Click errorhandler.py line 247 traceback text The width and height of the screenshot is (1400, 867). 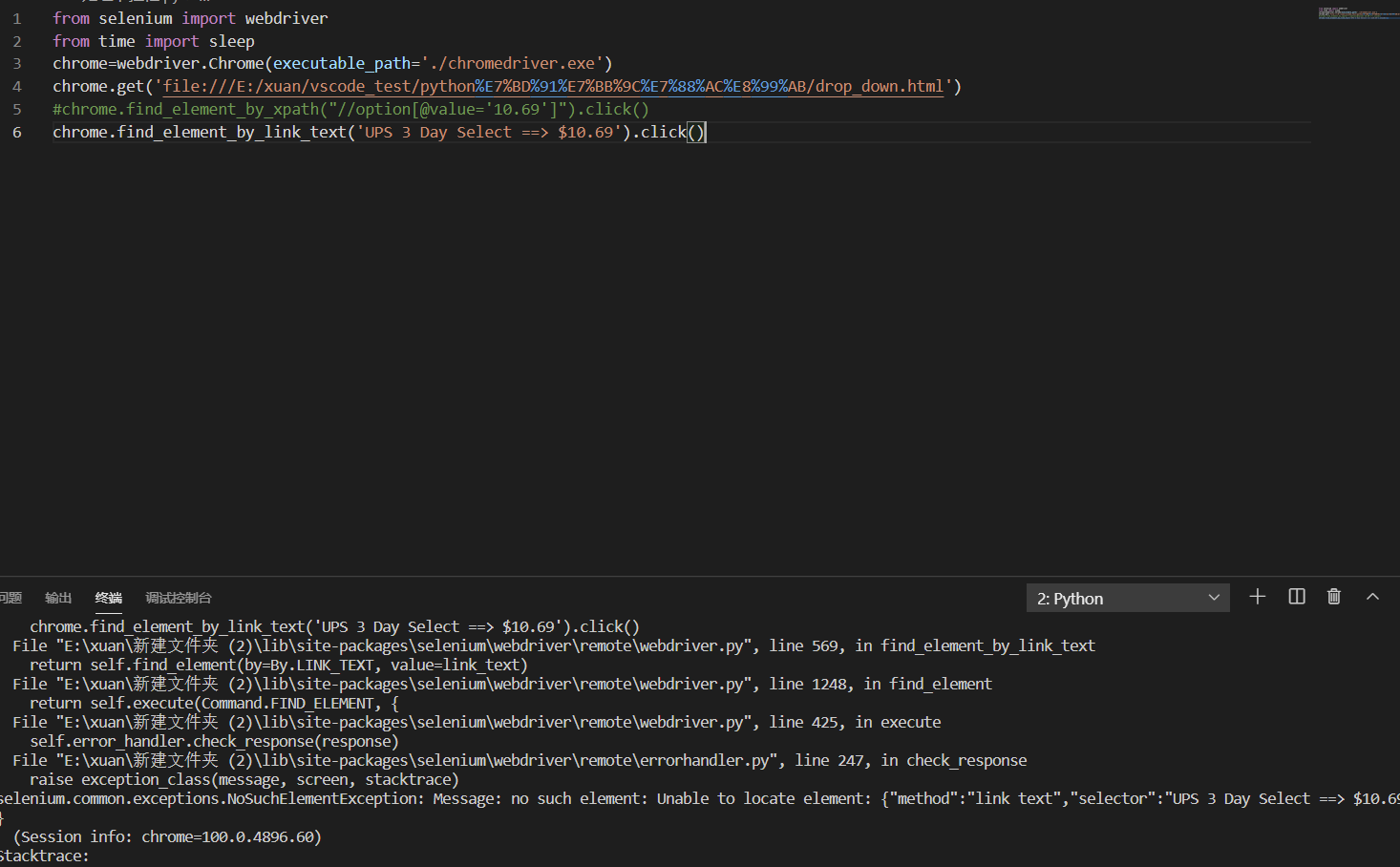520,760
